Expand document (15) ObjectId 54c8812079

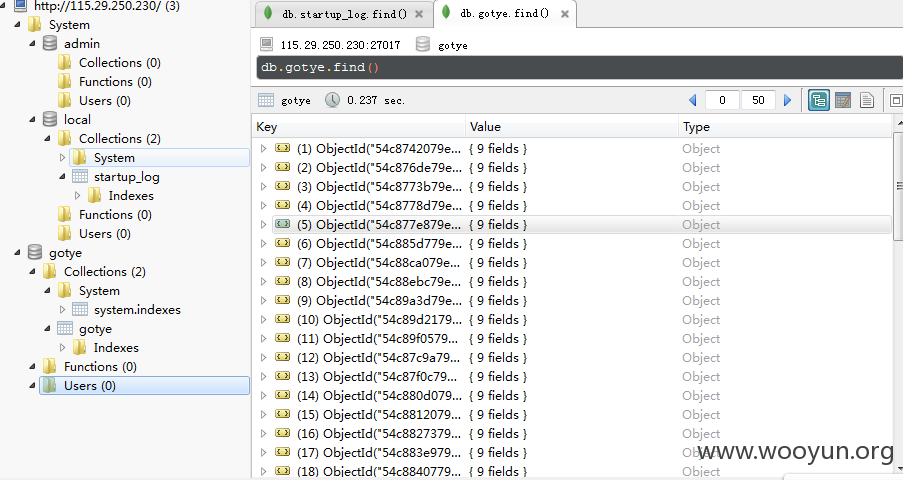263,415
